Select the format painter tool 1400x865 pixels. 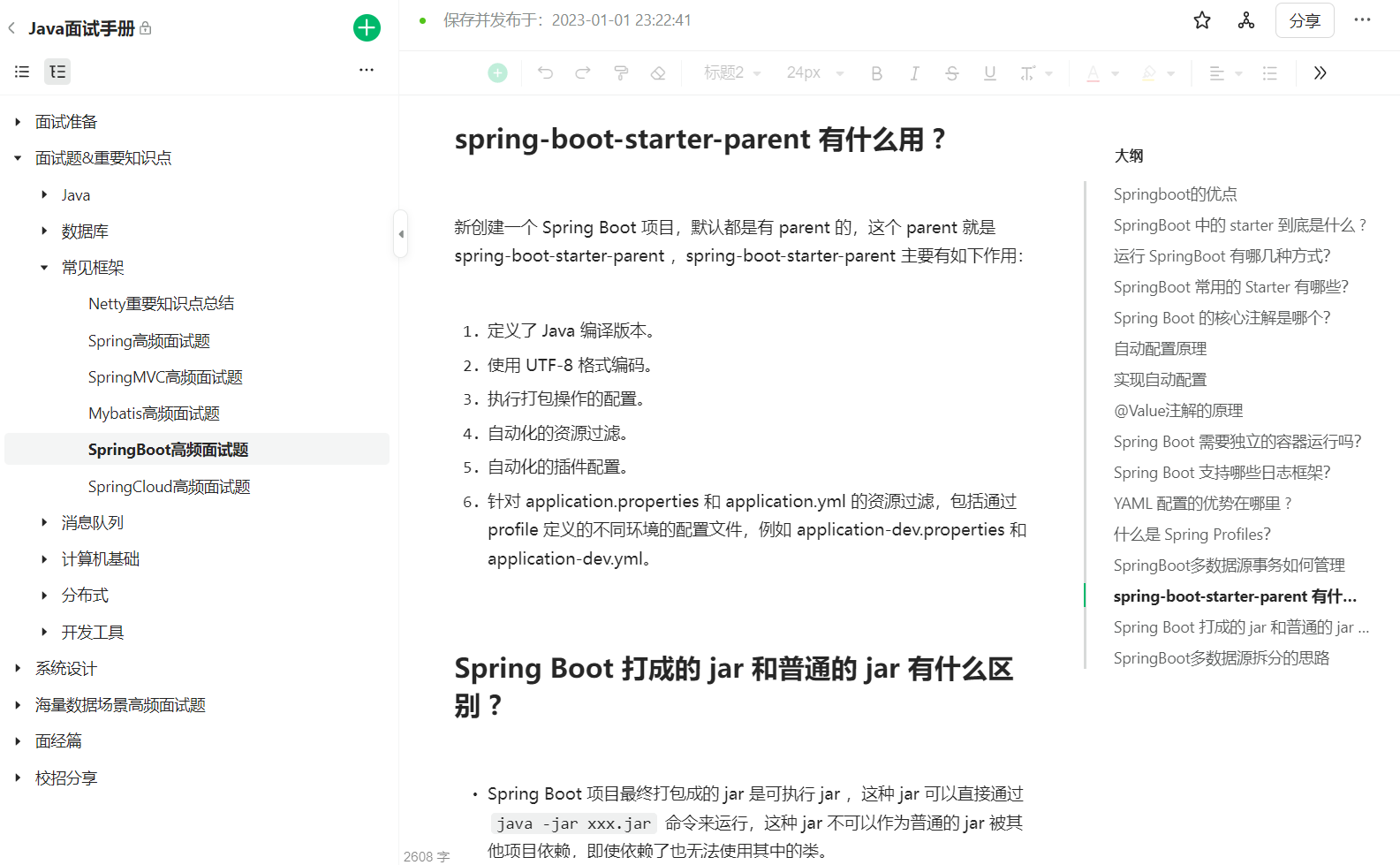point(621,73)
